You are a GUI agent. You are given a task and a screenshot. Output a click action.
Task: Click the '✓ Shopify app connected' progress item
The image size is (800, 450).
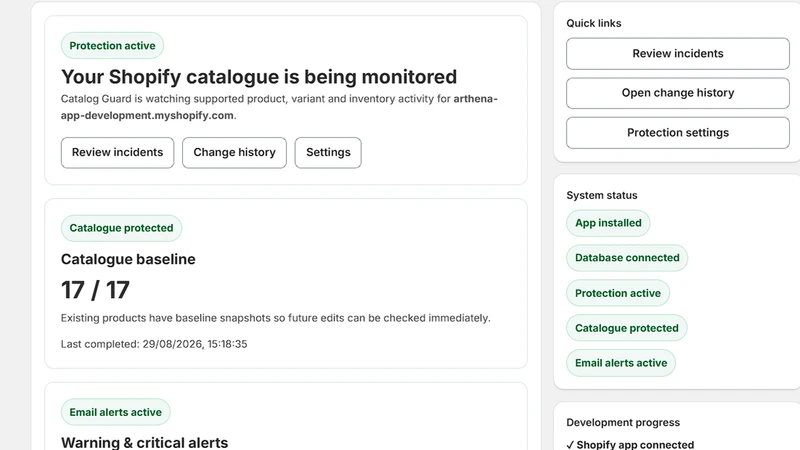(630, 444)
